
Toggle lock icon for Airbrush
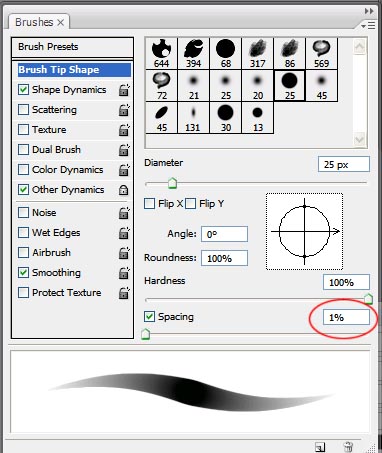coord(124,253)
